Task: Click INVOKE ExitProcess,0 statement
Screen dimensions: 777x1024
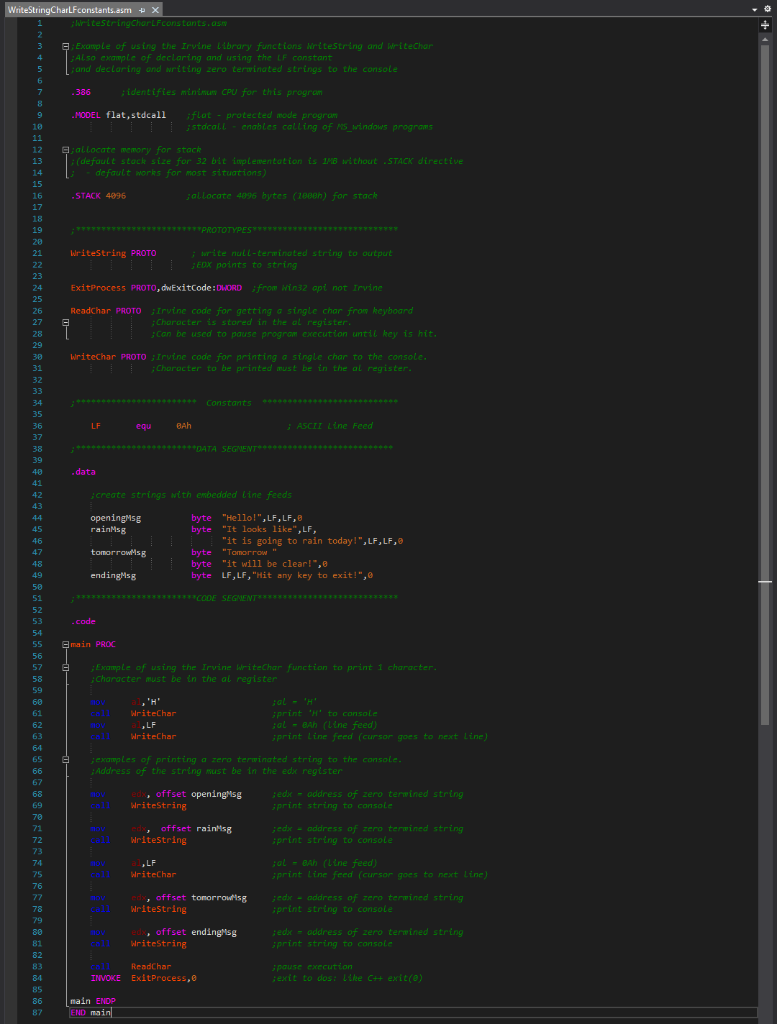Action: pyautogui.click(x=144, y=978)
